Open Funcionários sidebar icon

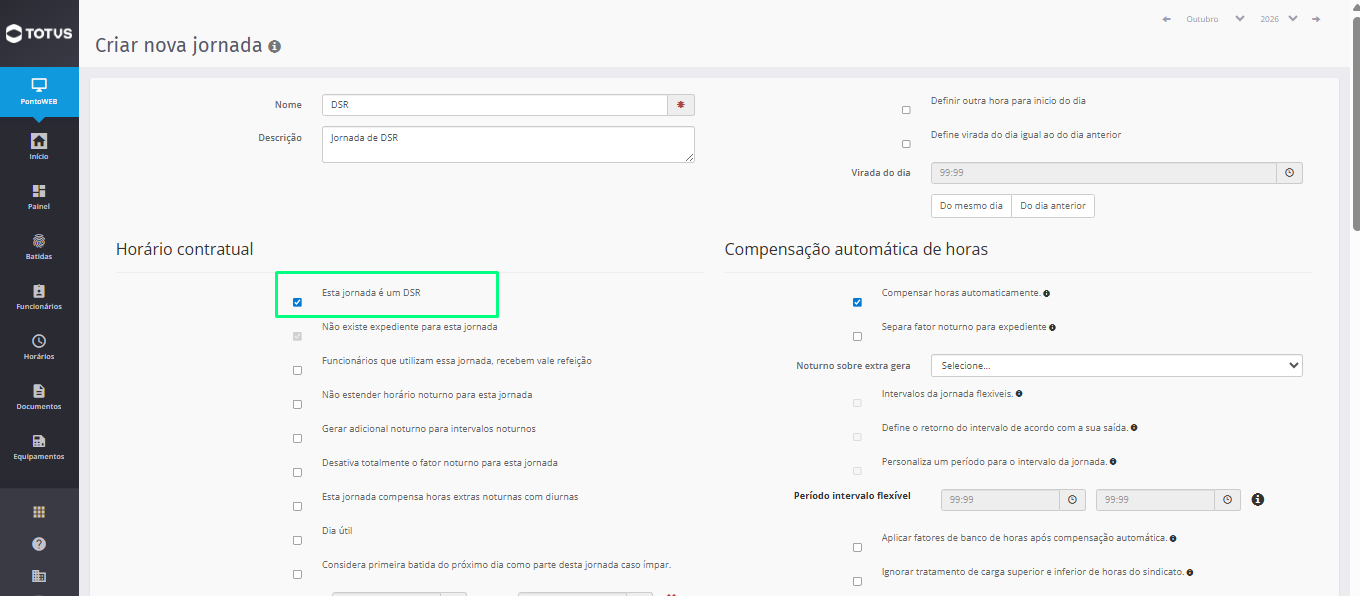(39, 291)
